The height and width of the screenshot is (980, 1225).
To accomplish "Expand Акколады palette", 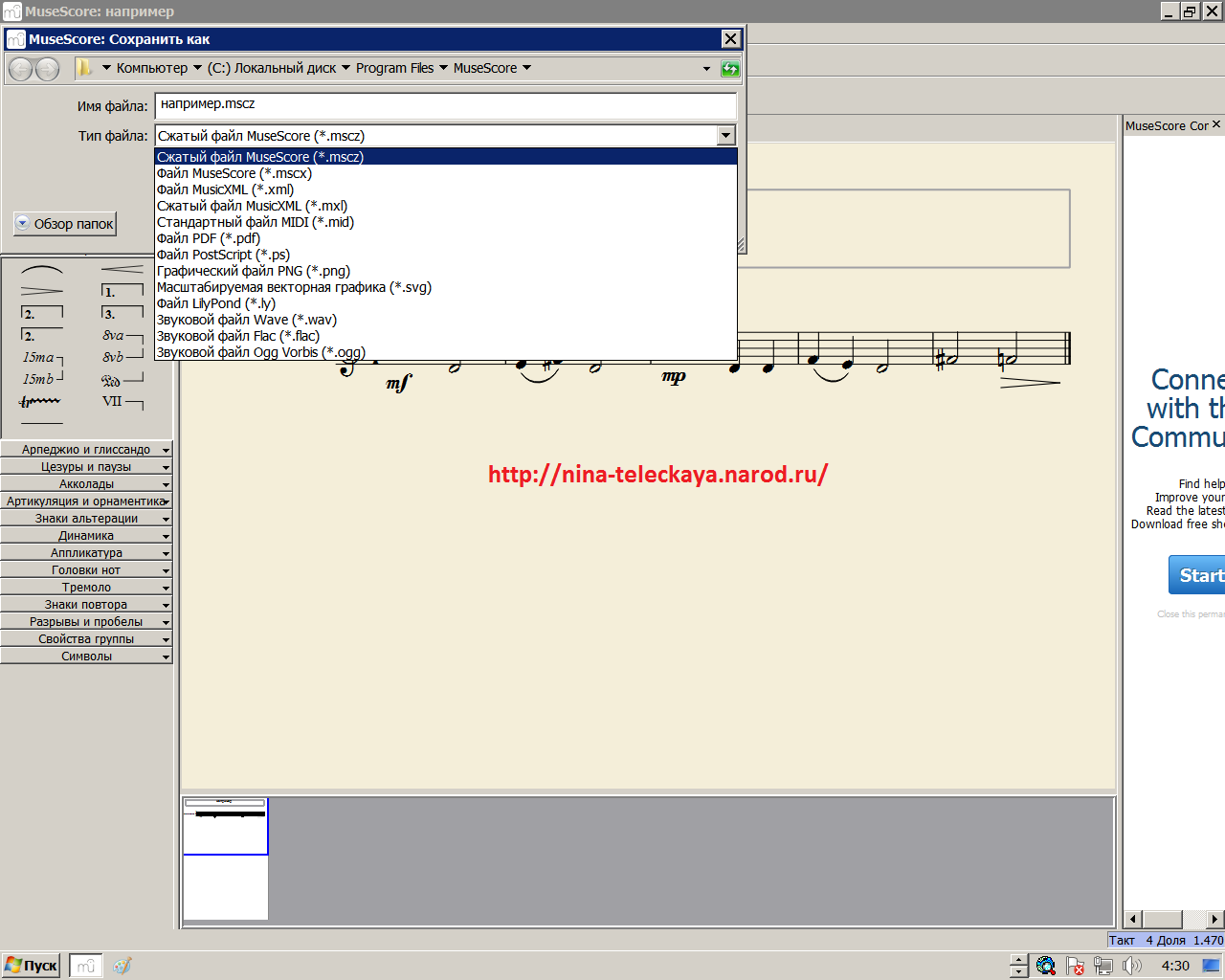I will [86, 484].
